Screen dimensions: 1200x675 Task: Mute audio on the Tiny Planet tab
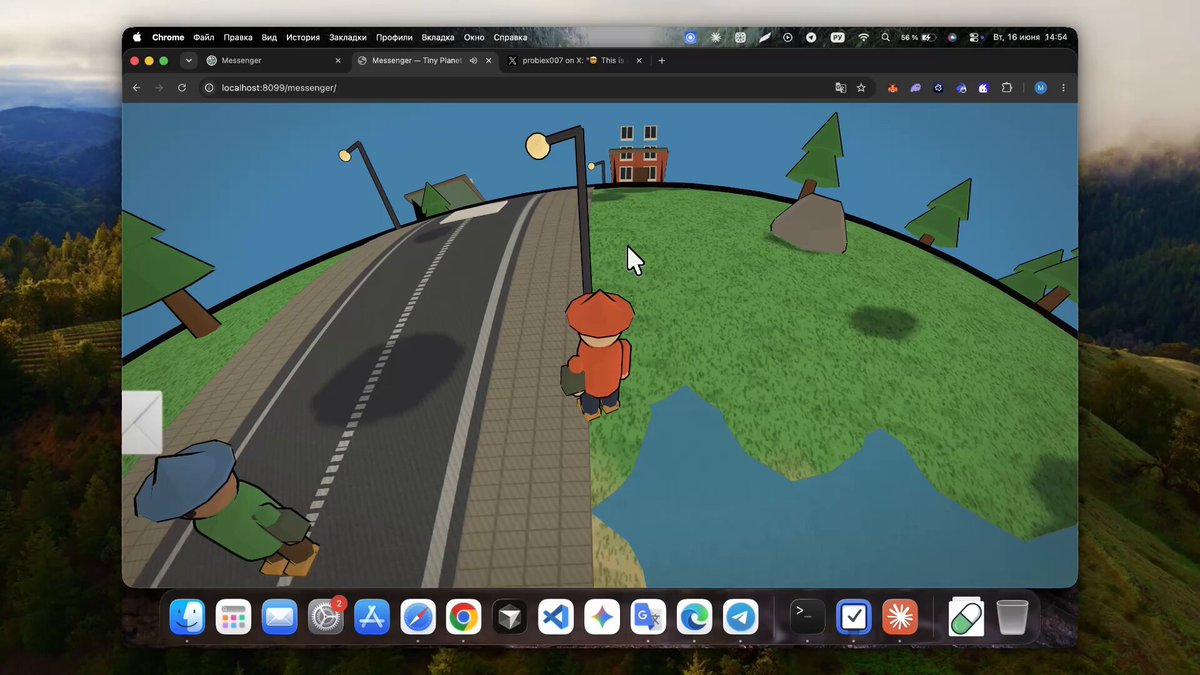pyautogui.click(x=472, y=61)
